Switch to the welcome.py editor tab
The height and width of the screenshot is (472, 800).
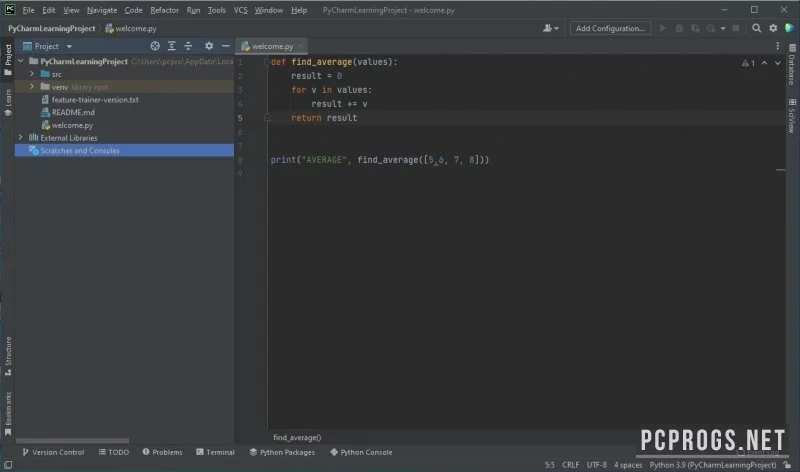pos(272,46)
